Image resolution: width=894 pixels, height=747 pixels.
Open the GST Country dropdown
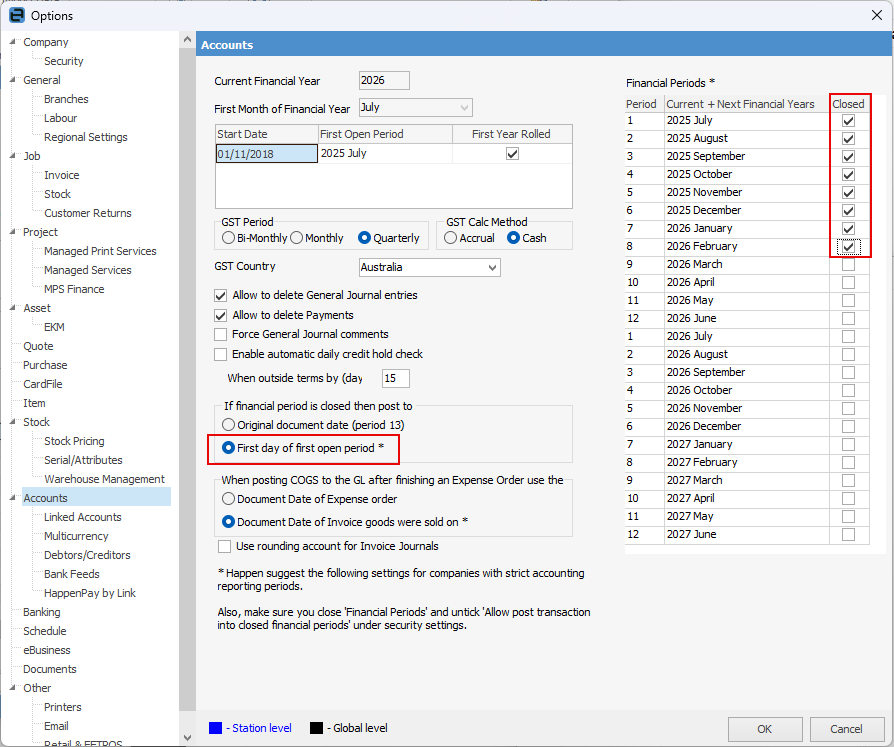pos(491,268)
